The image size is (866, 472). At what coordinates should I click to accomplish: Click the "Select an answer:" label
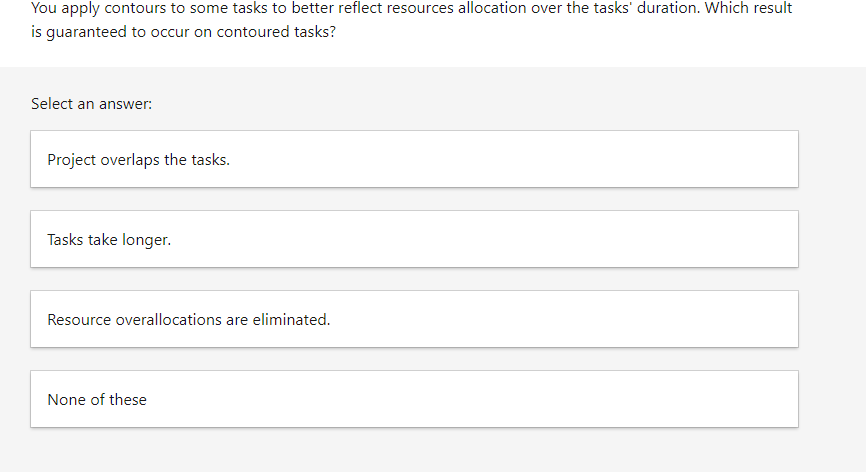(91, 104)
